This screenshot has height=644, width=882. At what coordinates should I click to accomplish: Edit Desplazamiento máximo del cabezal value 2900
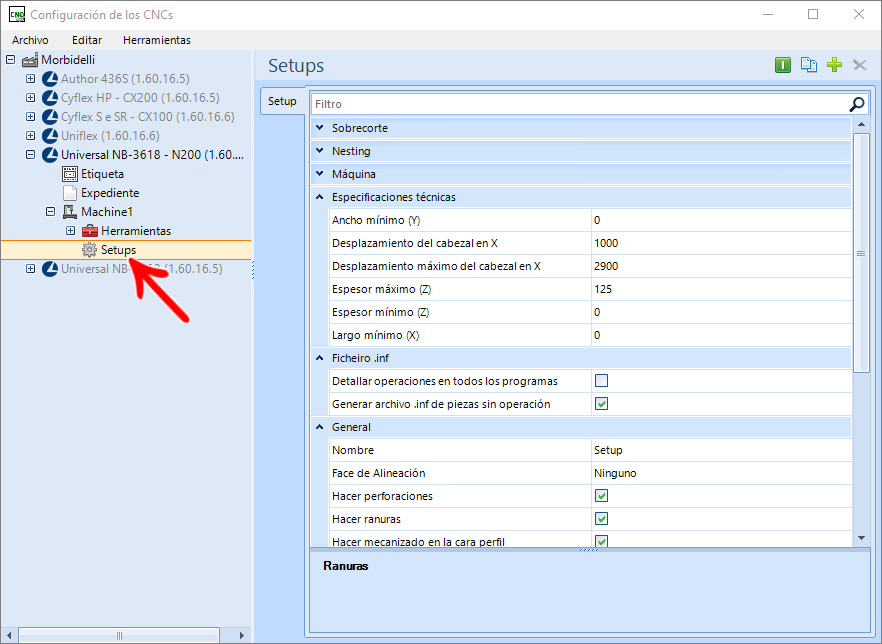click(721, 266)
